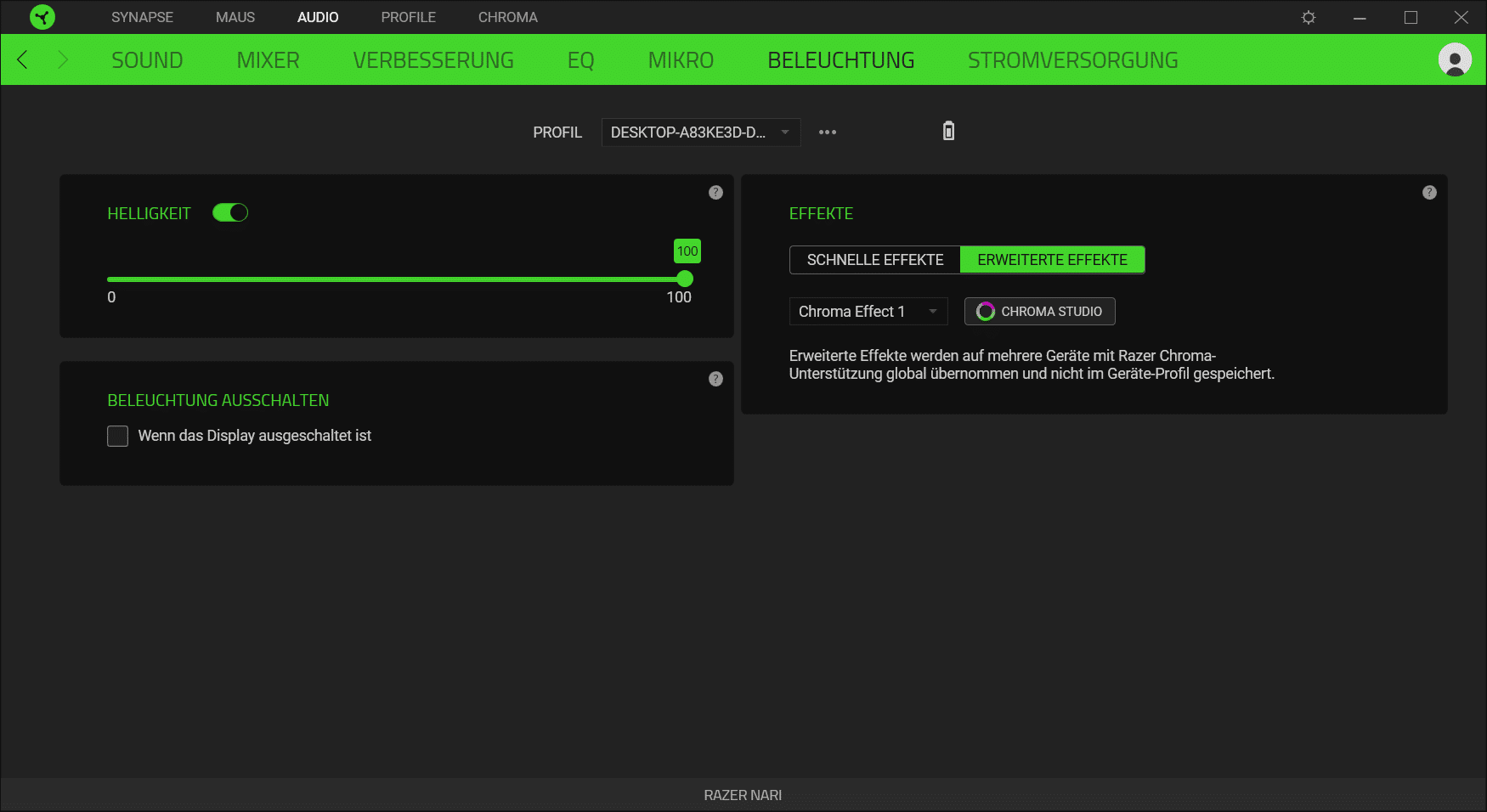Image resolution: width=1487 pixels, height=812 pixels.
Task: Check 'Wenn das Display ausgeschaltet ist'
Action: click(x=118, y=436)
